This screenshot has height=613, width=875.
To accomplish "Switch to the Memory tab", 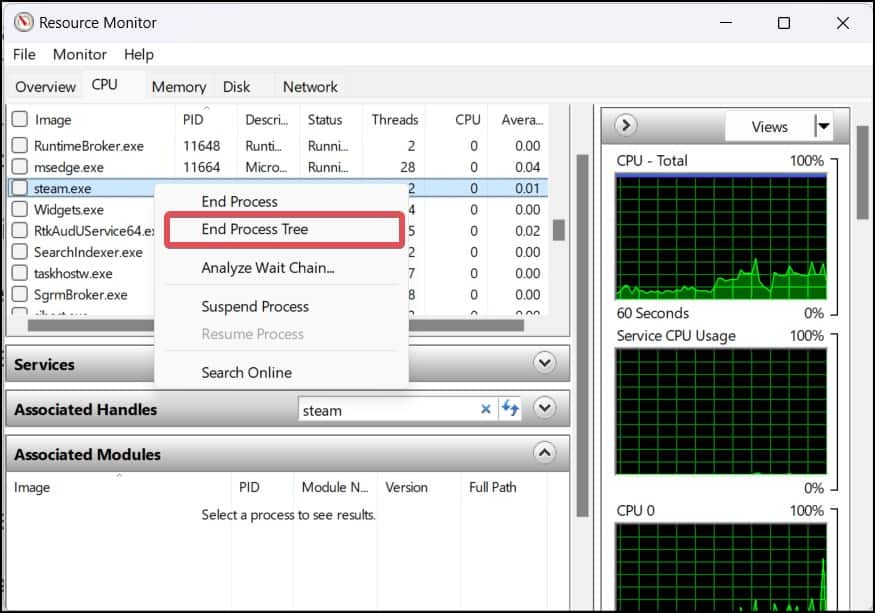I will 179,87.
